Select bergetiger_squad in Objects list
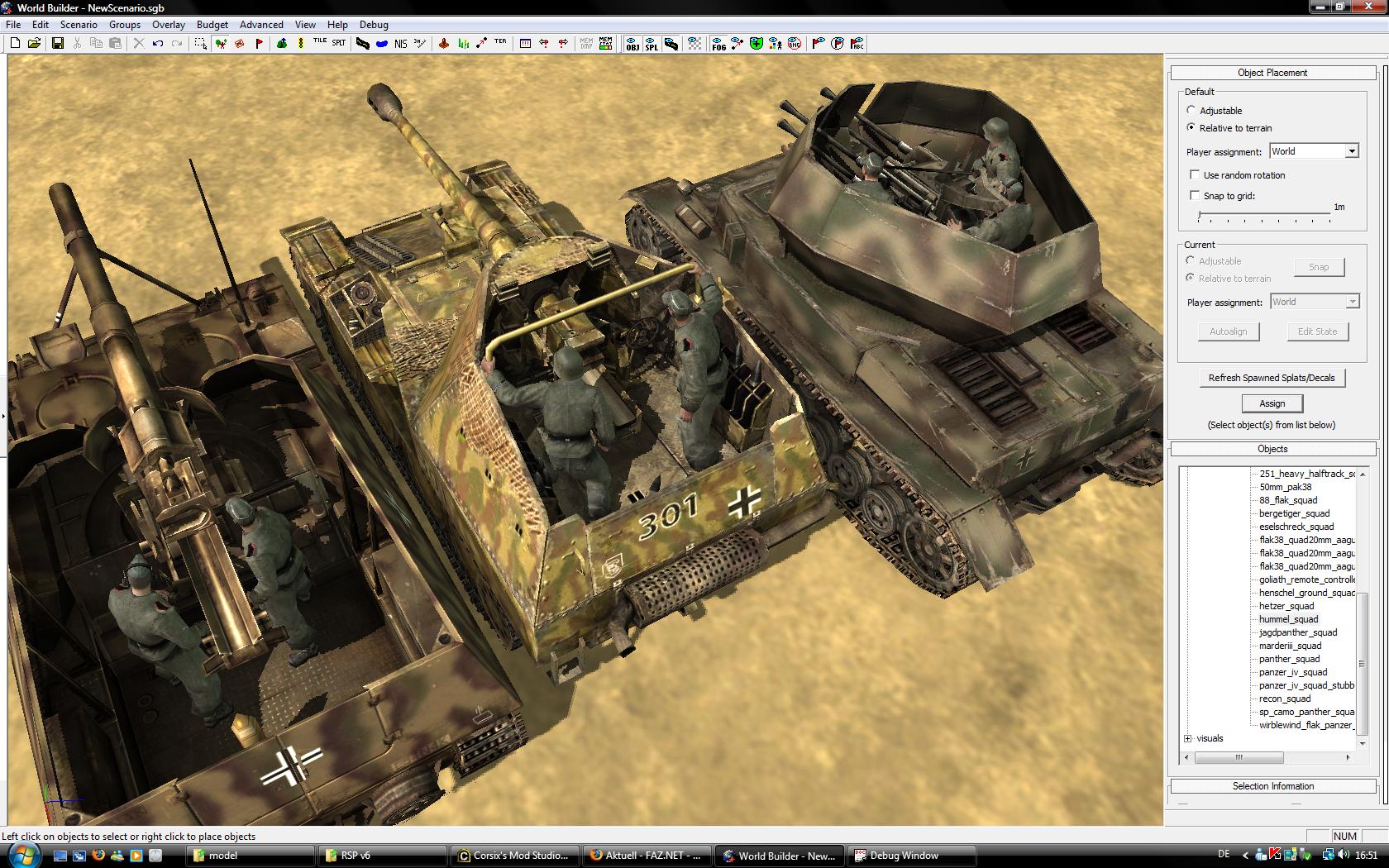This screenshot has height=868, width=1389. tap(1294, 513)
